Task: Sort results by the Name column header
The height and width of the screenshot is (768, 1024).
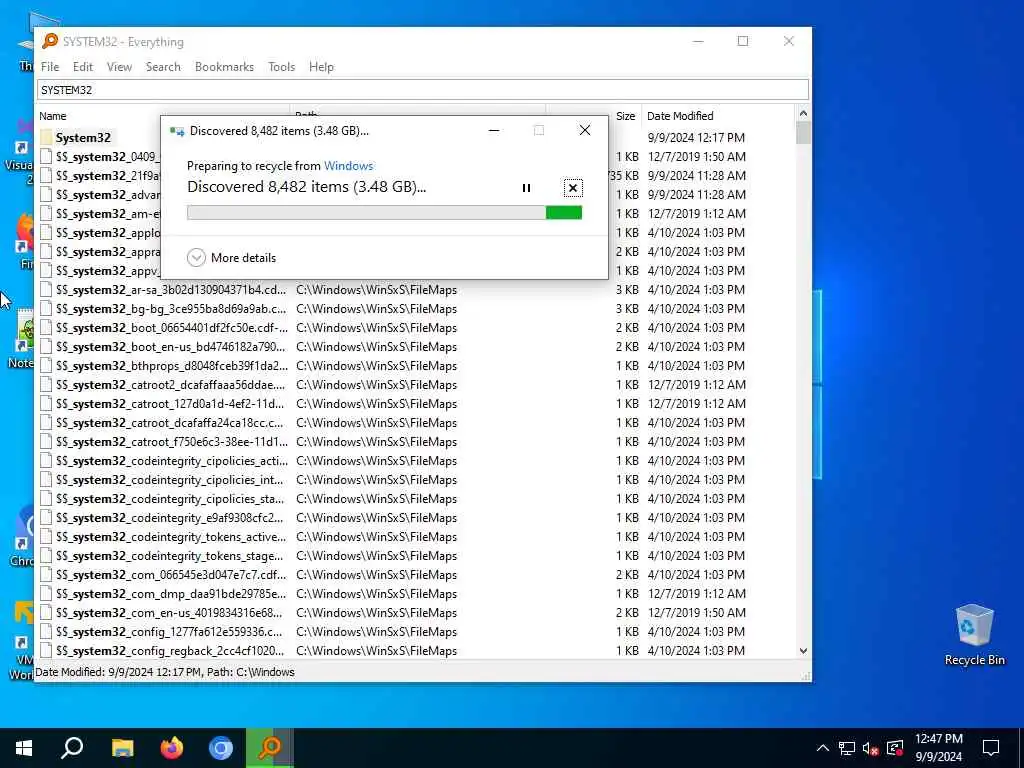Action: click(163, 116)
